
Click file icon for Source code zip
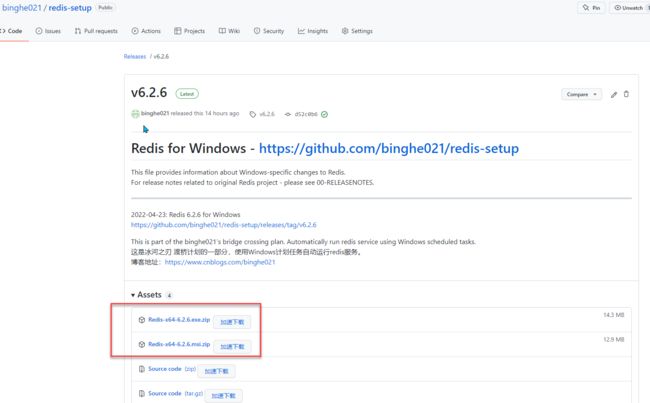click(142, 369)
